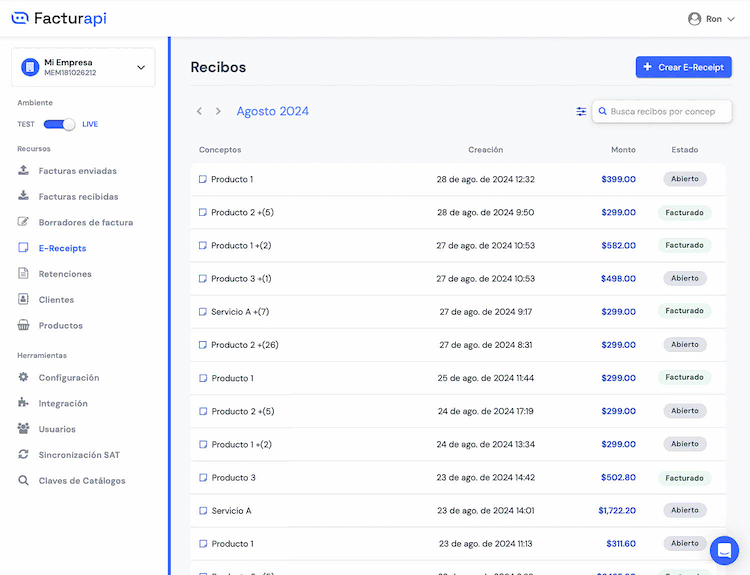
Task: Open the chat support bubble
Action: pos(724,550)
